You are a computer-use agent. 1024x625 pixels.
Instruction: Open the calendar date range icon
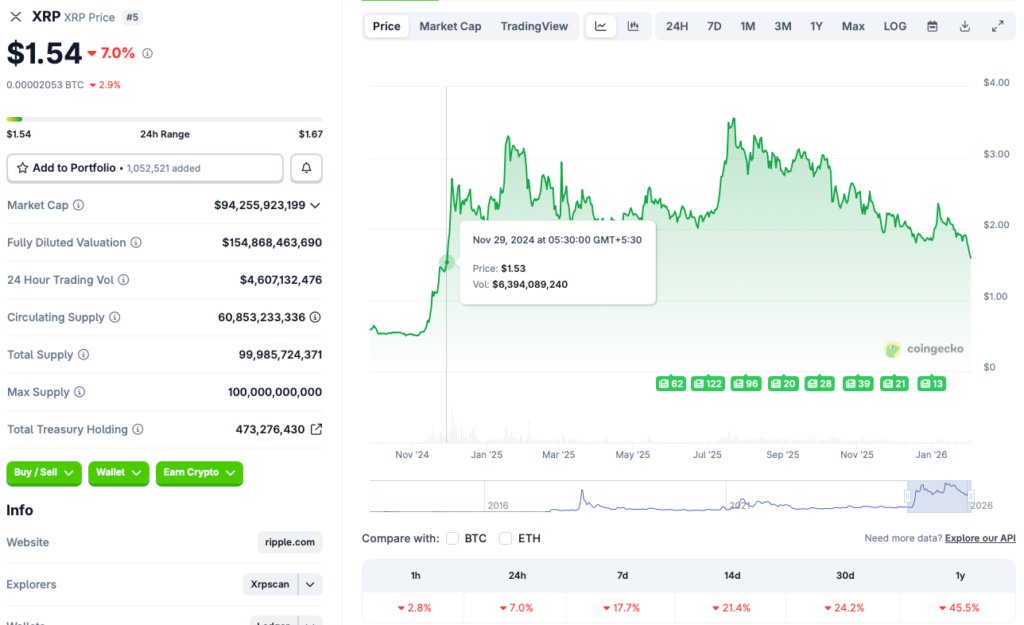click(932, 25)
